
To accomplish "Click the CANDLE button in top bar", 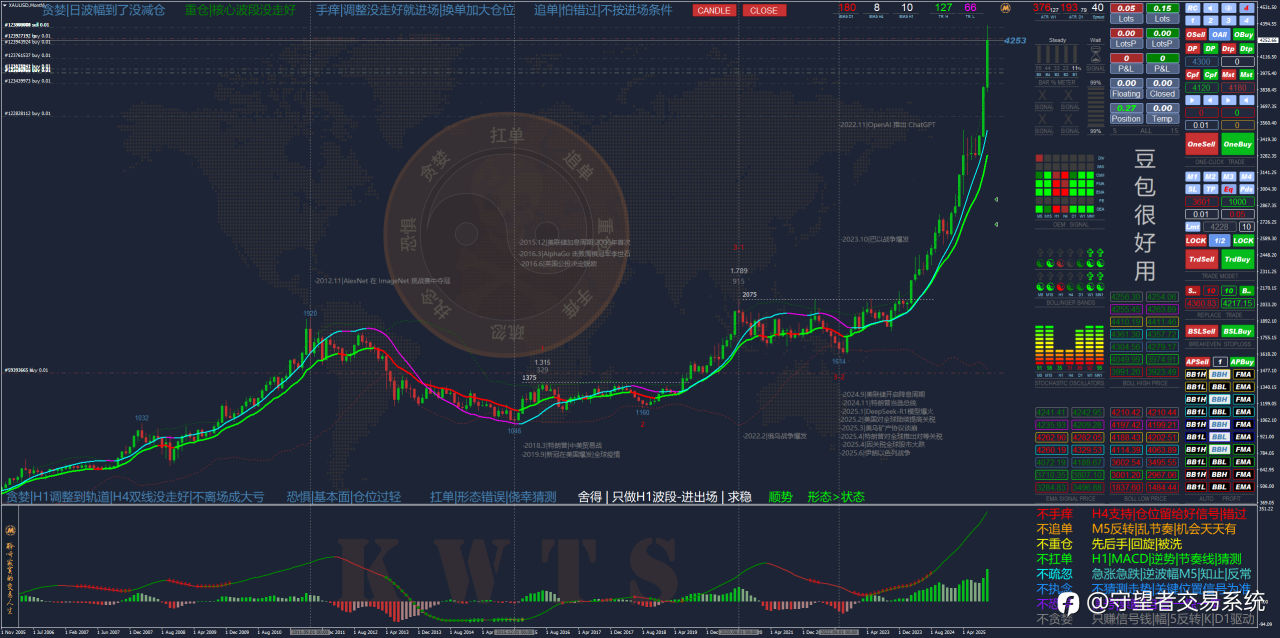I will (x=714, y=10).
